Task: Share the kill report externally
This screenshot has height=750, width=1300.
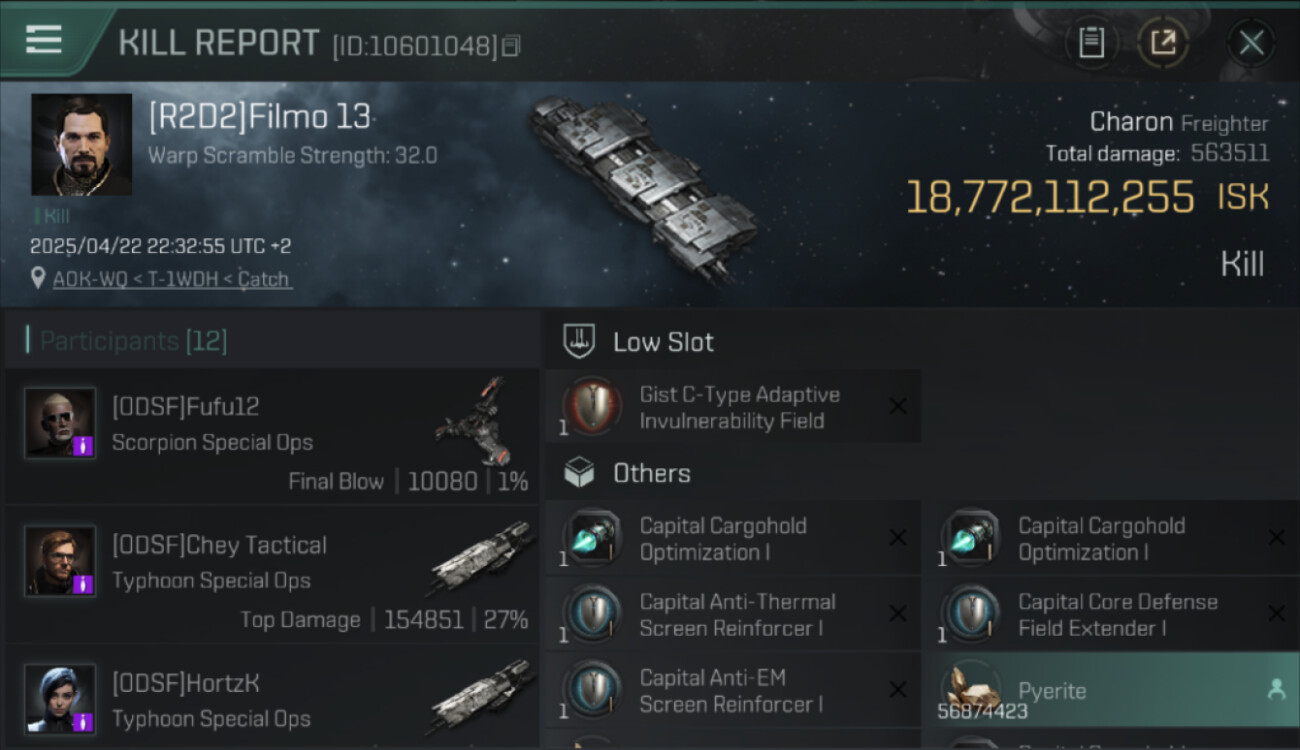Action: tap(1163, 43)
